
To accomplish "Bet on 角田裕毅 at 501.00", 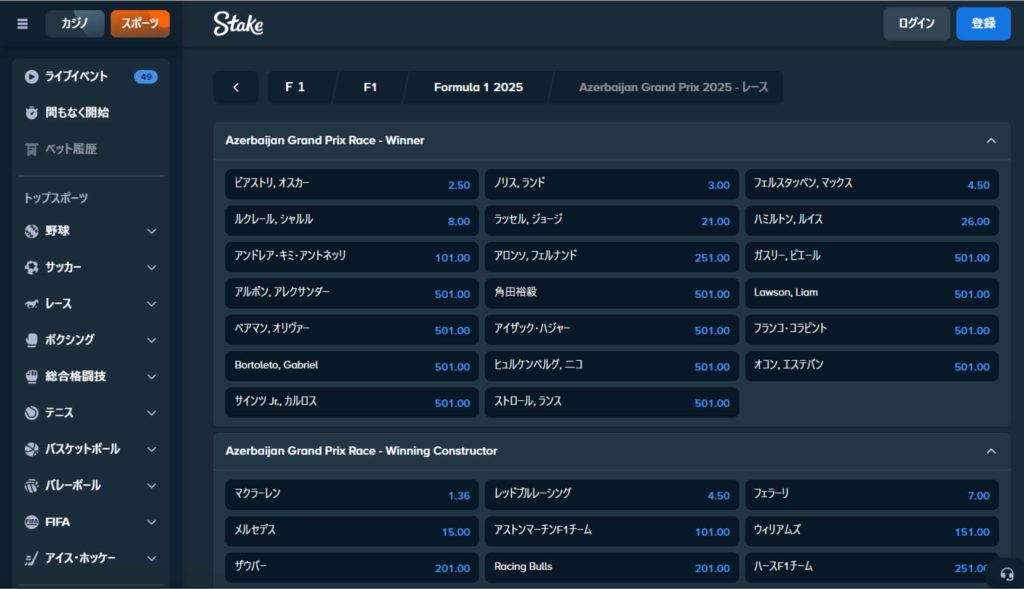I will [611, 294].
